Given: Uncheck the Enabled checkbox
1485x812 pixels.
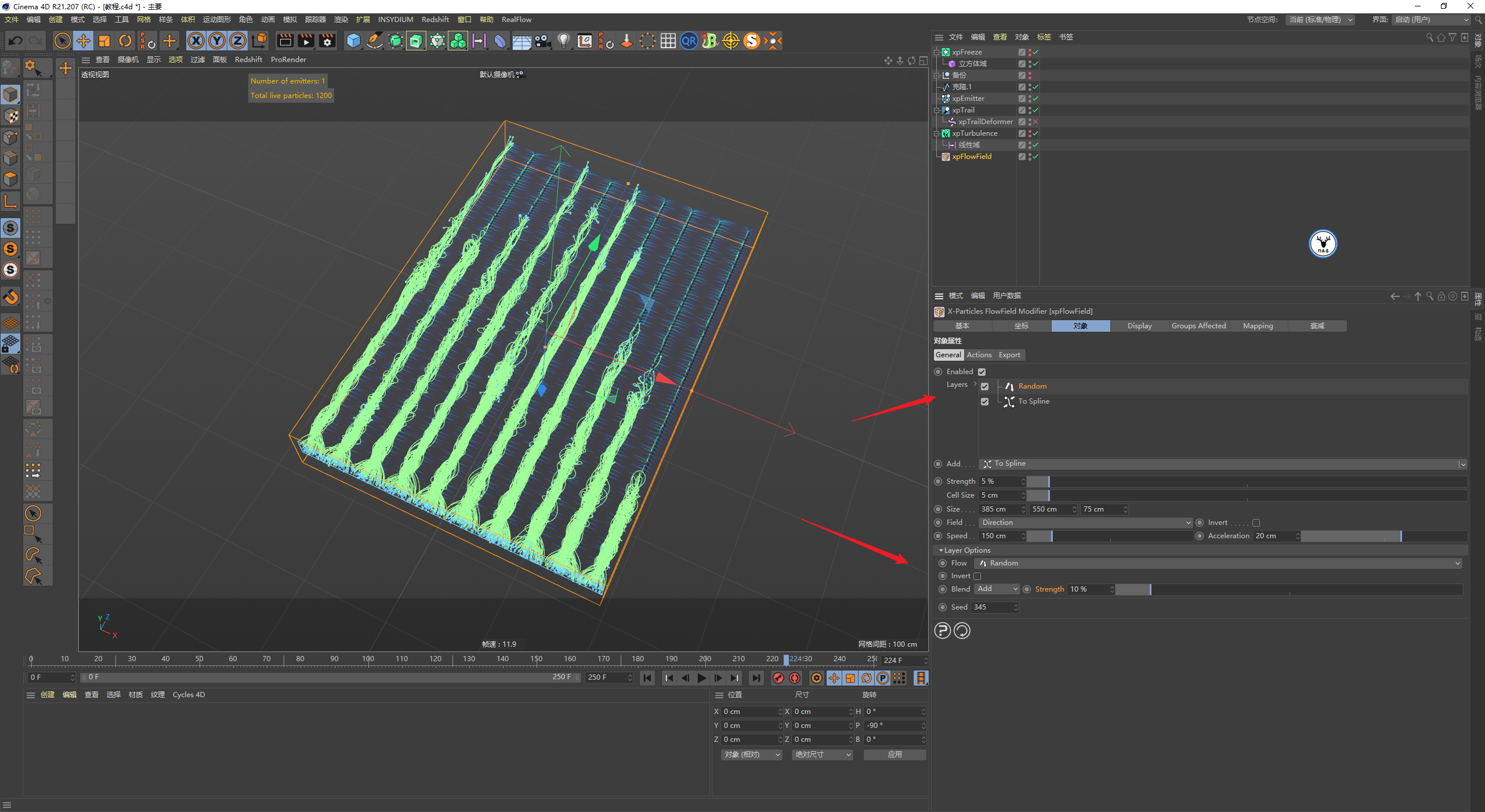Looking at the screenshot, I should [981, 372].
